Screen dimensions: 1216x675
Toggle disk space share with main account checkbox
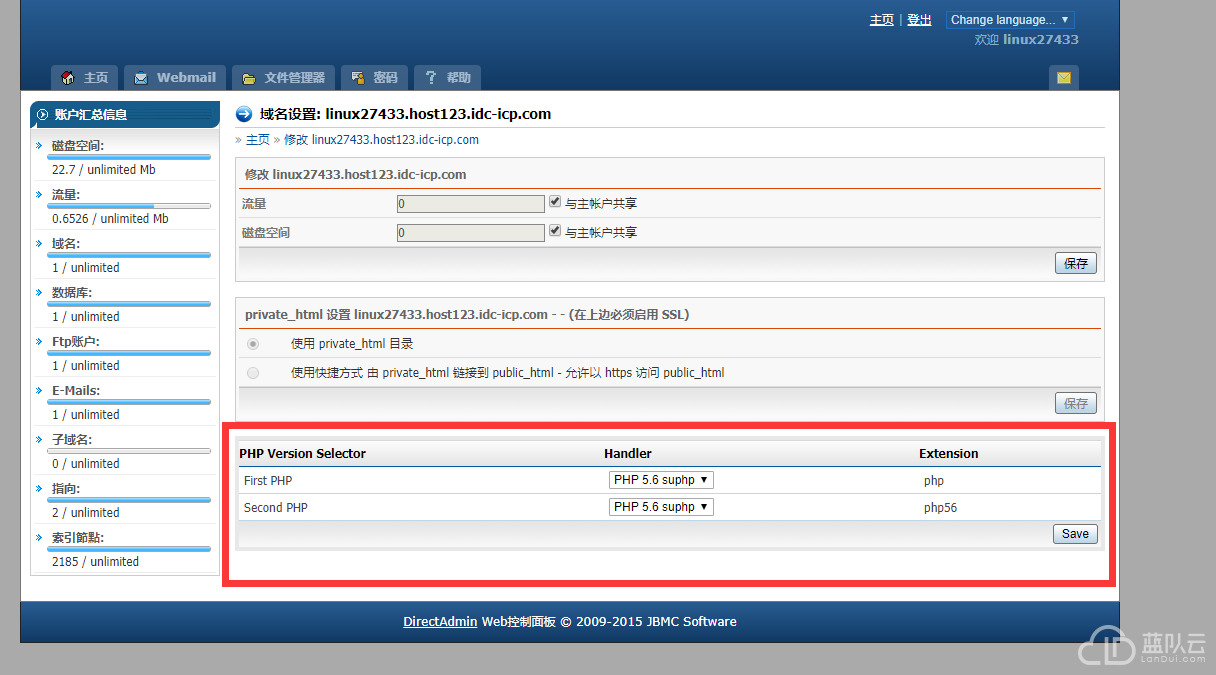[x=555, y=231]
